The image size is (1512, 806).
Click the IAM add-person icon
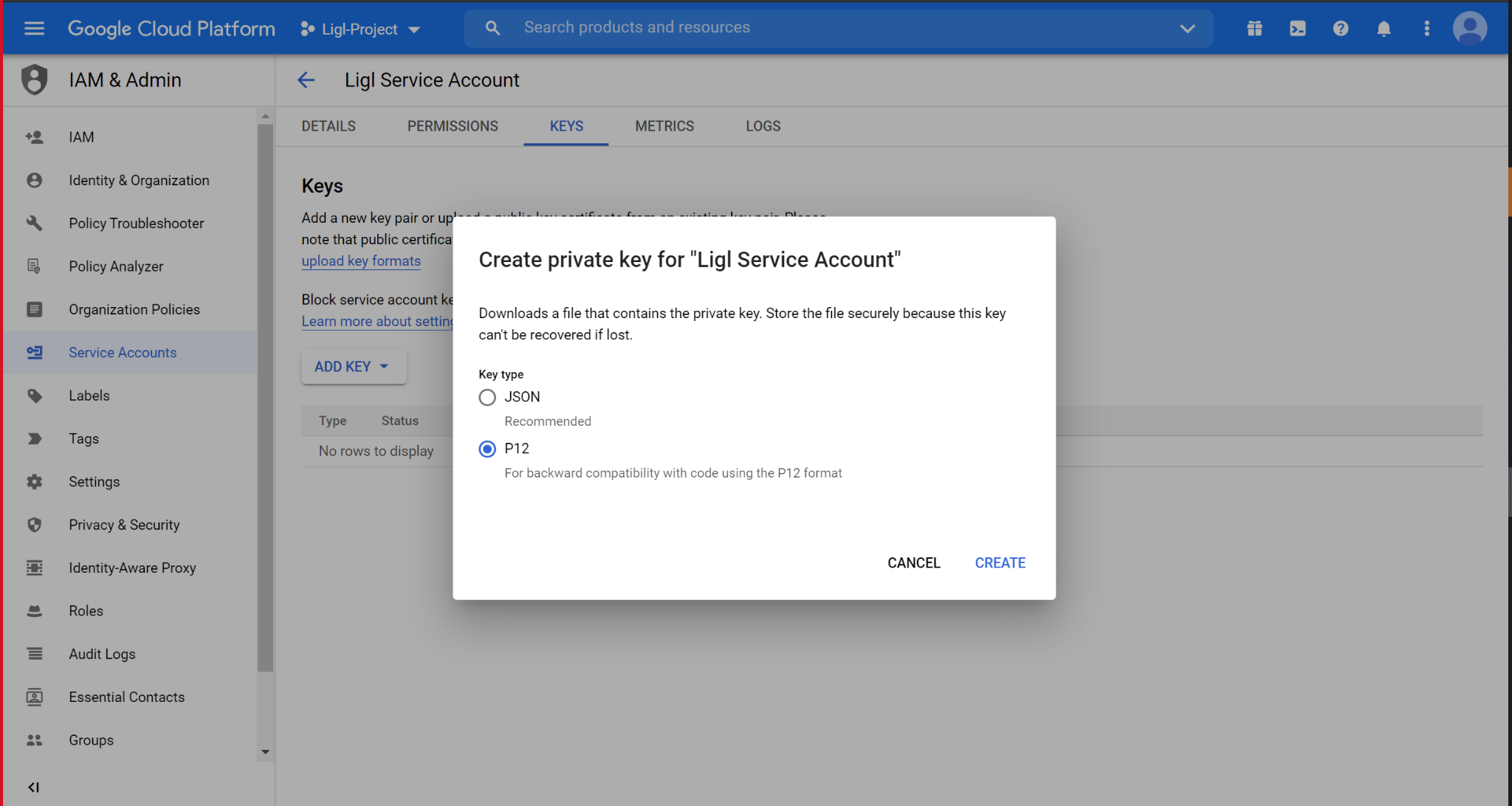pos(34,137)
